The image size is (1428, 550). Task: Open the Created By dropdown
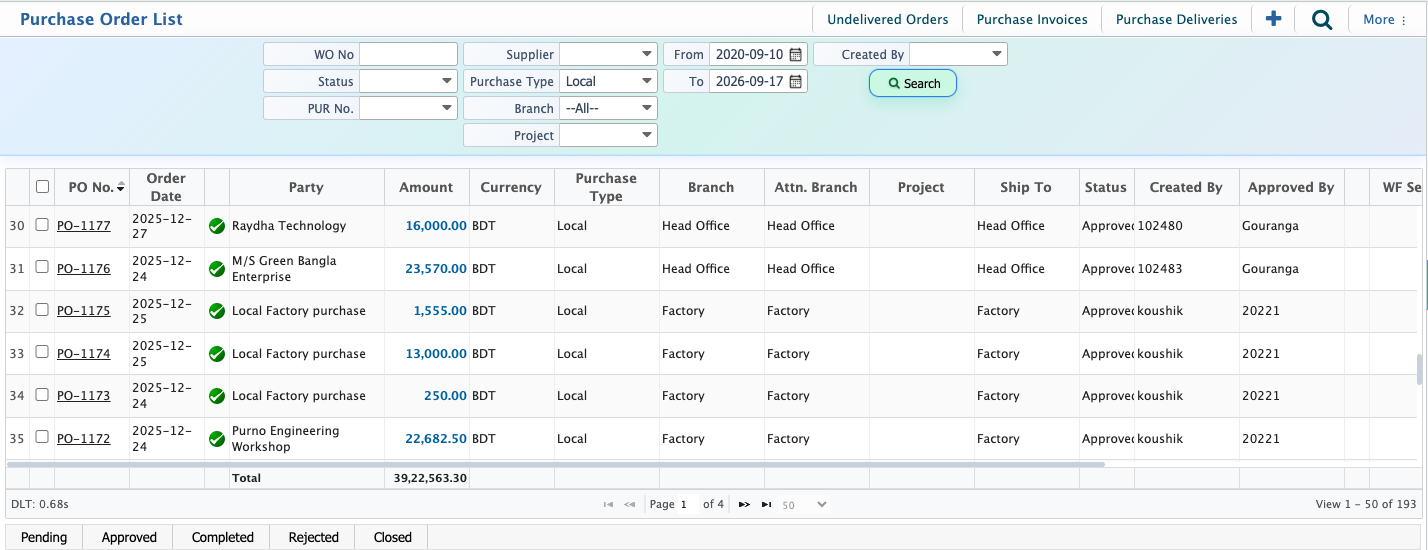click(958, 54)
